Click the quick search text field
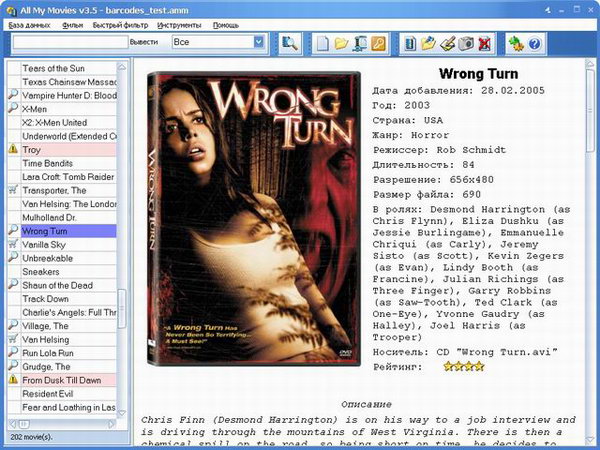Viewport: 600px width, 450px height. coord(70,43)
